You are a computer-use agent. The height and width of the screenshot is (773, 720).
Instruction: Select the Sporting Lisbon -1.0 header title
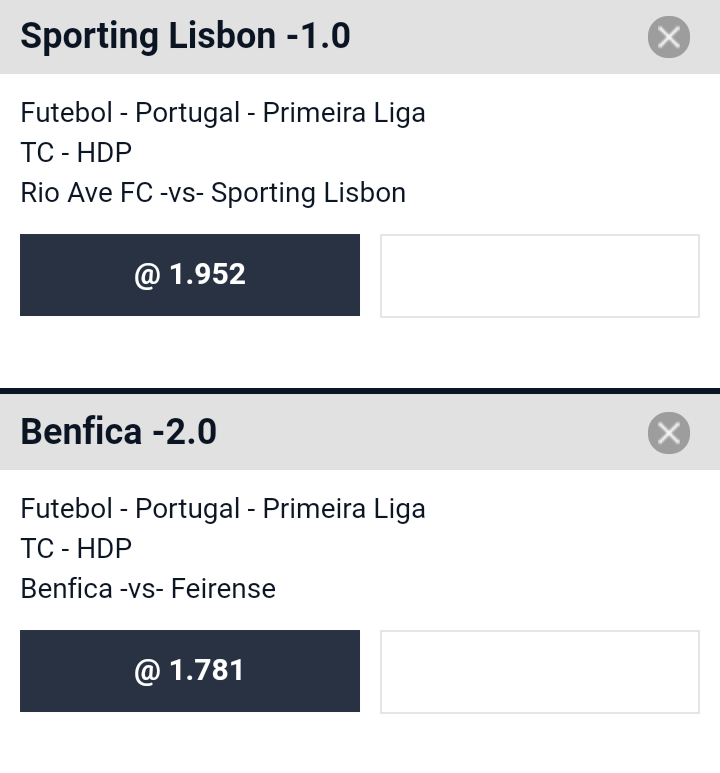(185, 36)
